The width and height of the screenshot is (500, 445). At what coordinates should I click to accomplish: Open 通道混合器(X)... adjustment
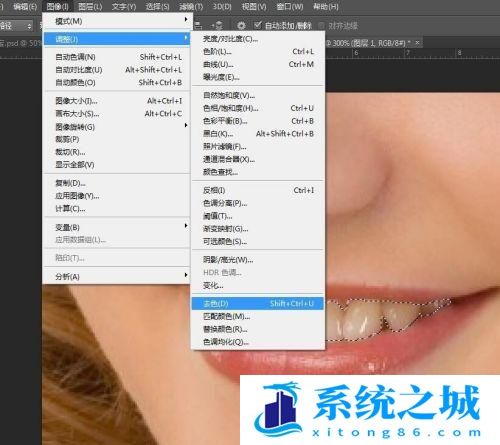coord(258,159)
